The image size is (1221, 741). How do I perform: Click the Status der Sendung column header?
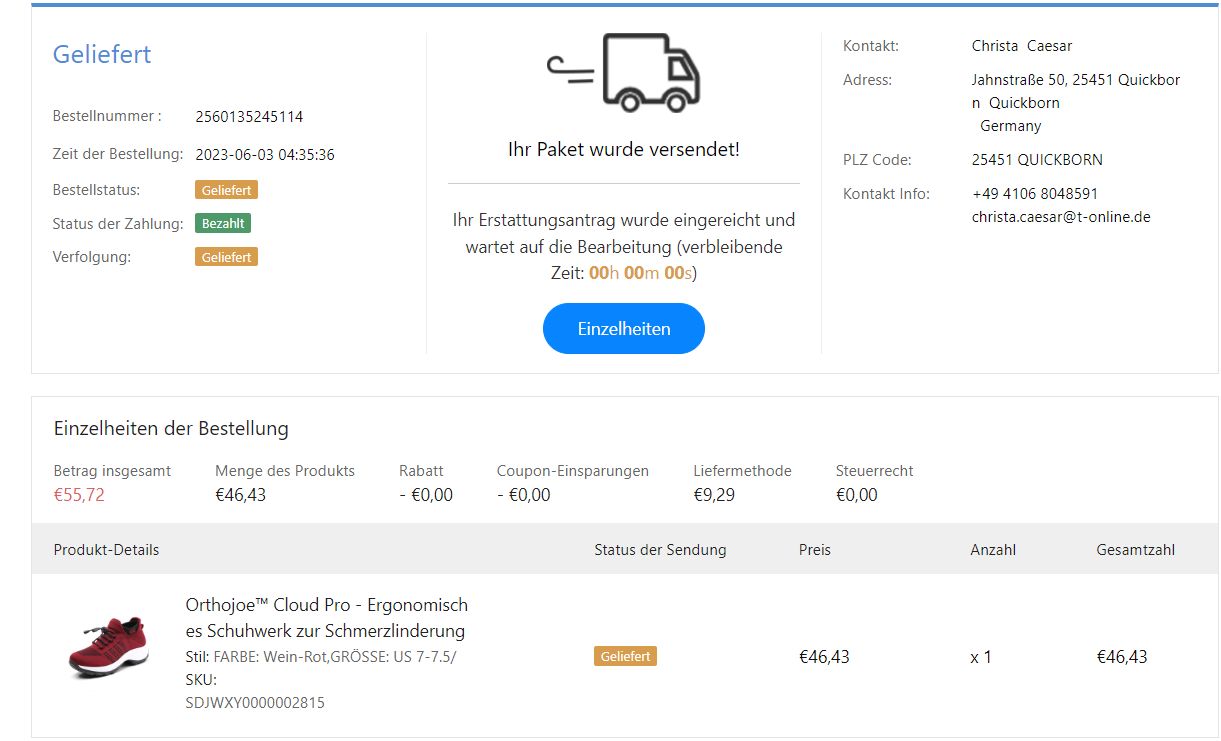coord(660,550)
